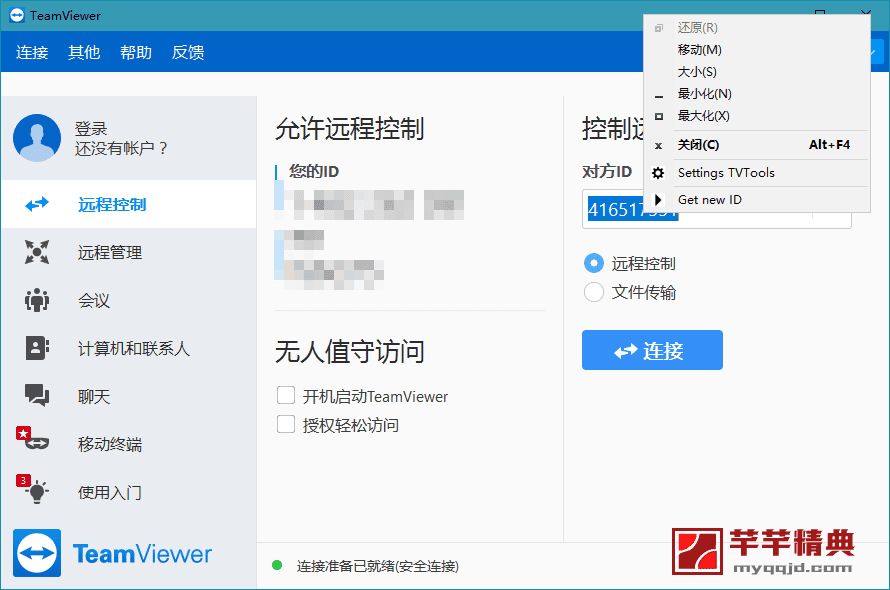Click the blue 连接 connect button
The image size is (890, 590).
(x=652, y=350)
